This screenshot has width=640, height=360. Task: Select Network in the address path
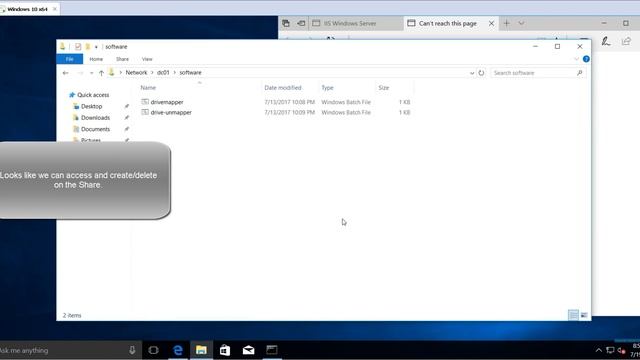(x=136, y=72)
